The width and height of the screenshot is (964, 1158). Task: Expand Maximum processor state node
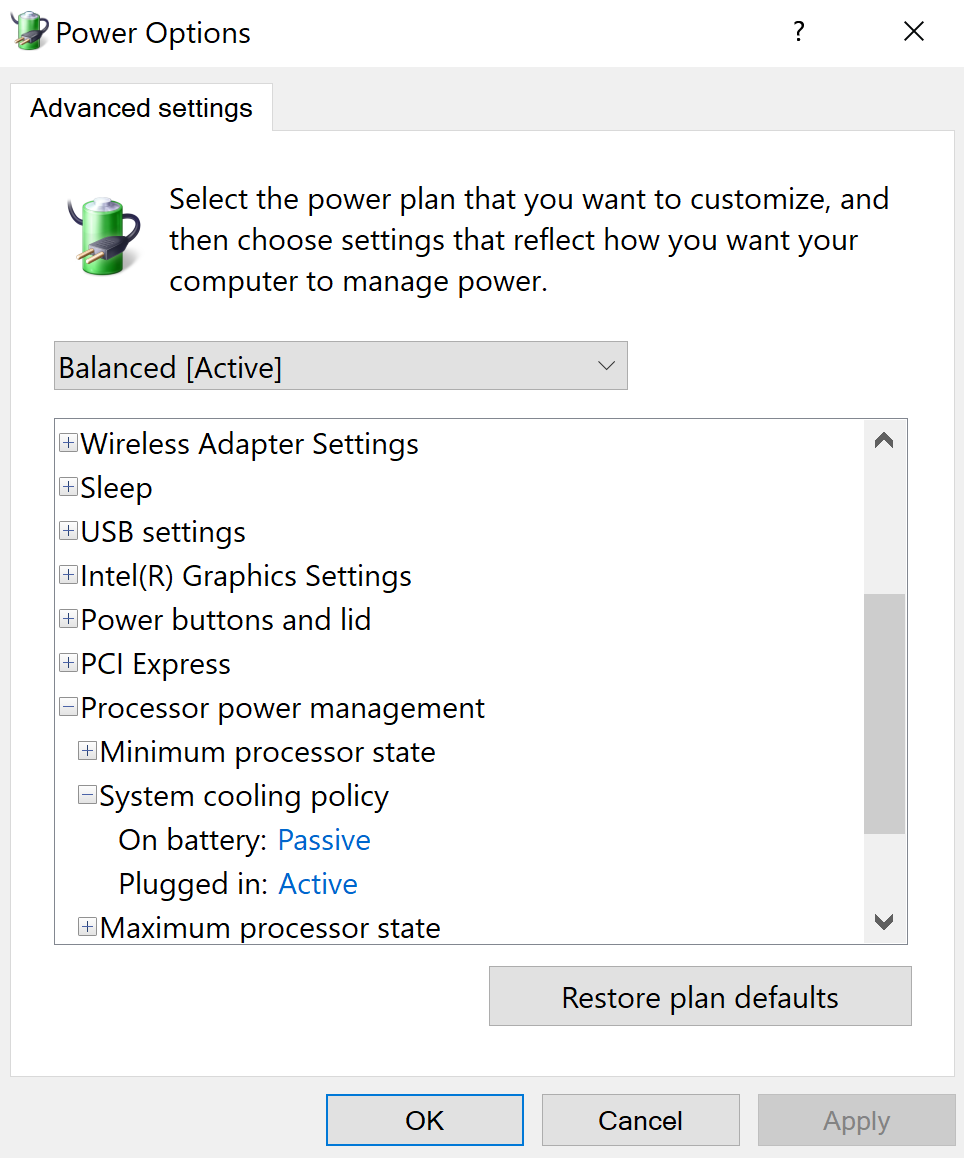88,927
